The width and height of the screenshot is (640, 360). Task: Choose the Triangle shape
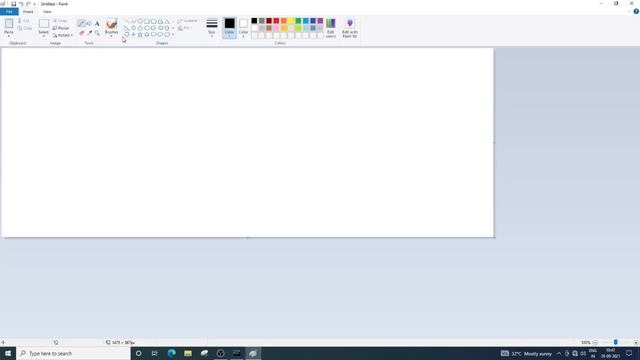click(167, 21)
